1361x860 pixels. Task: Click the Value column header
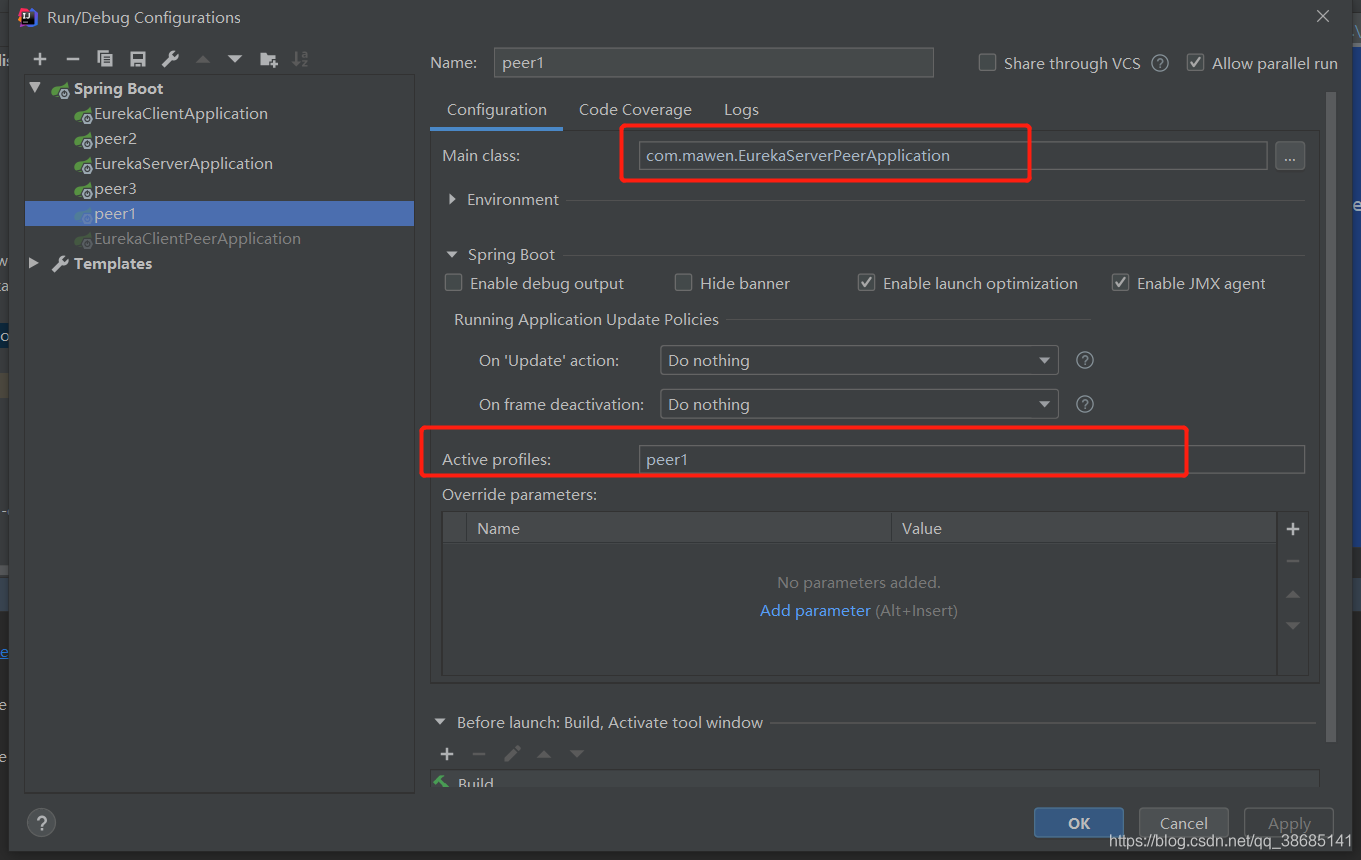[x=1084, y=528]
